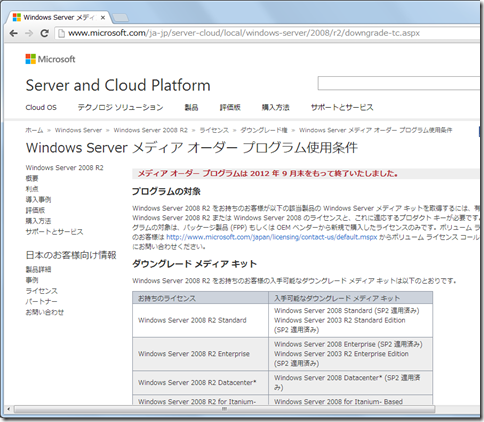Open the 購入方法 menu item

[275, 107]
